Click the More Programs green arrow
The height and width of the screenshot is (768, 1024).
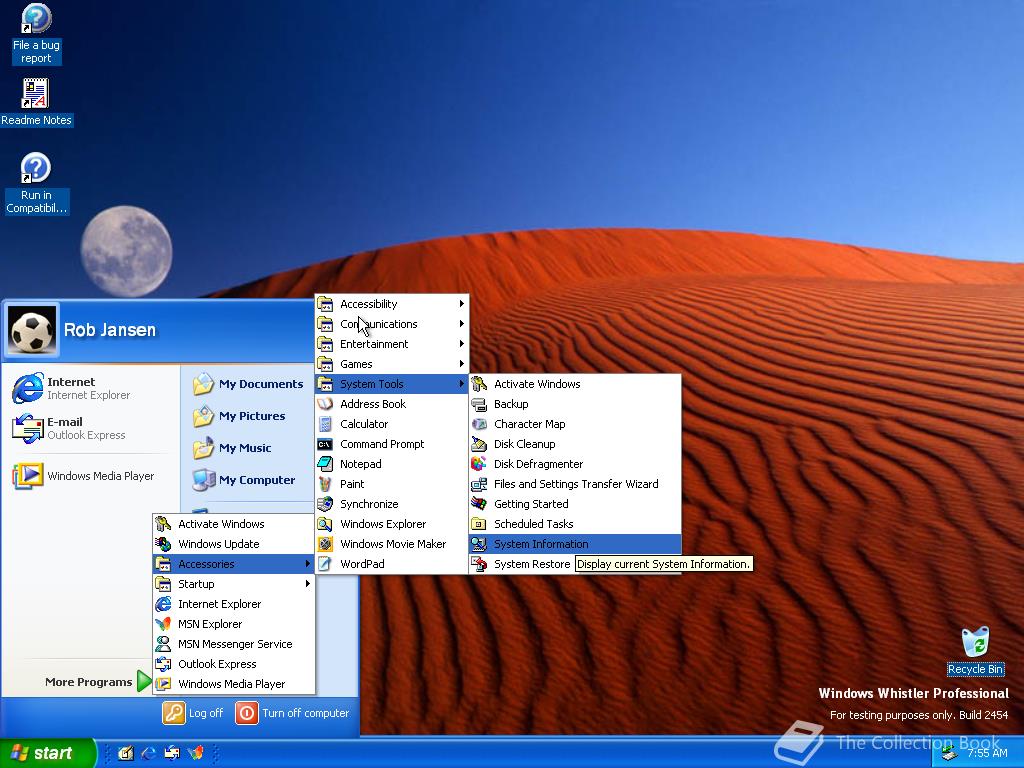tap(144, 681)
